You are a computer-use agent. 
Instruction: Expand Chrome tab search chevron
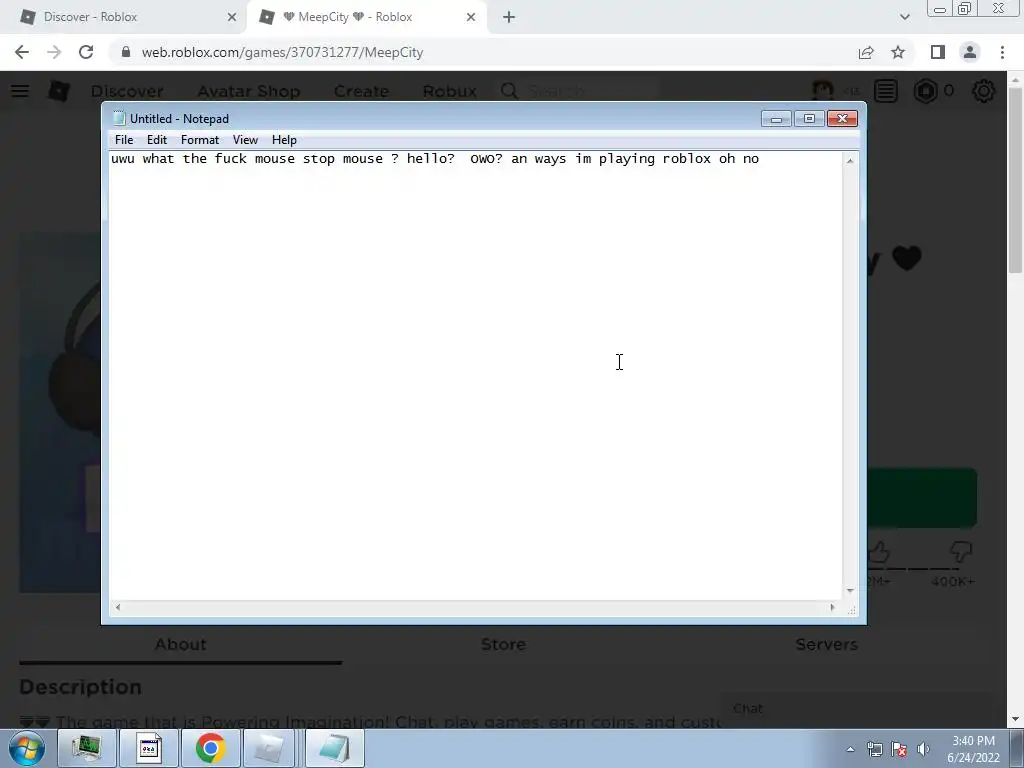[x=904, y=17]
